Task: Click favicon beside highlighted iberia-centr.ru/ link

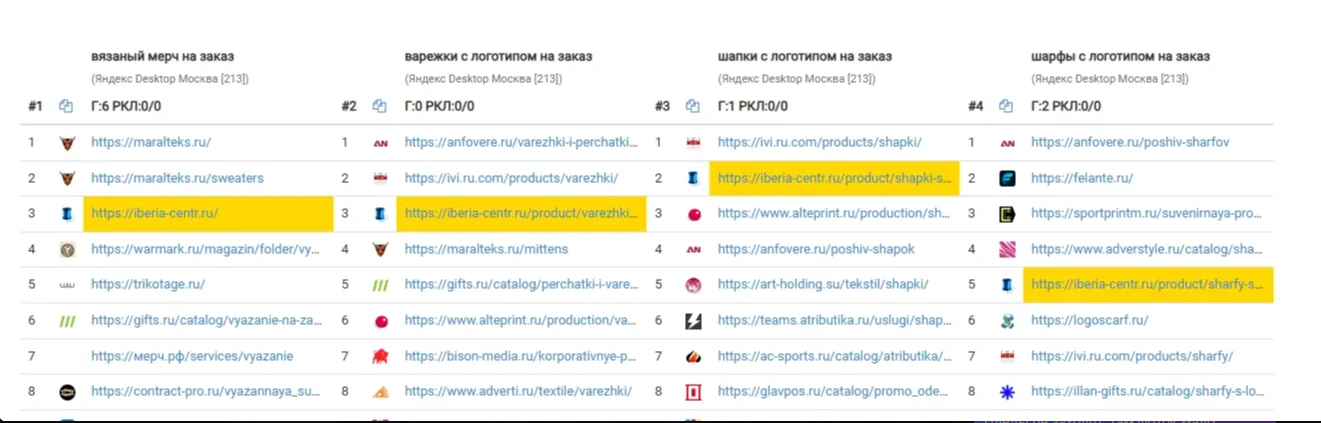Action: [67, 214]
